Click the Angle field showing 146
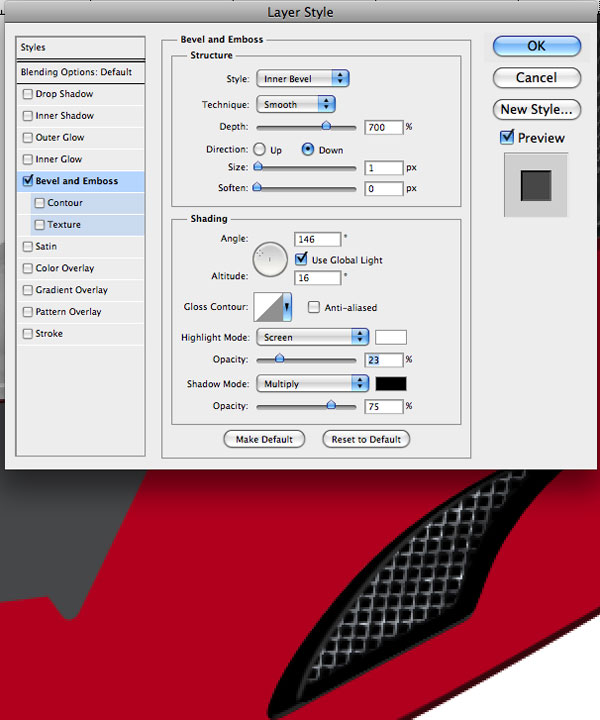Screen dimensions: 600x720 click(318, 239)
